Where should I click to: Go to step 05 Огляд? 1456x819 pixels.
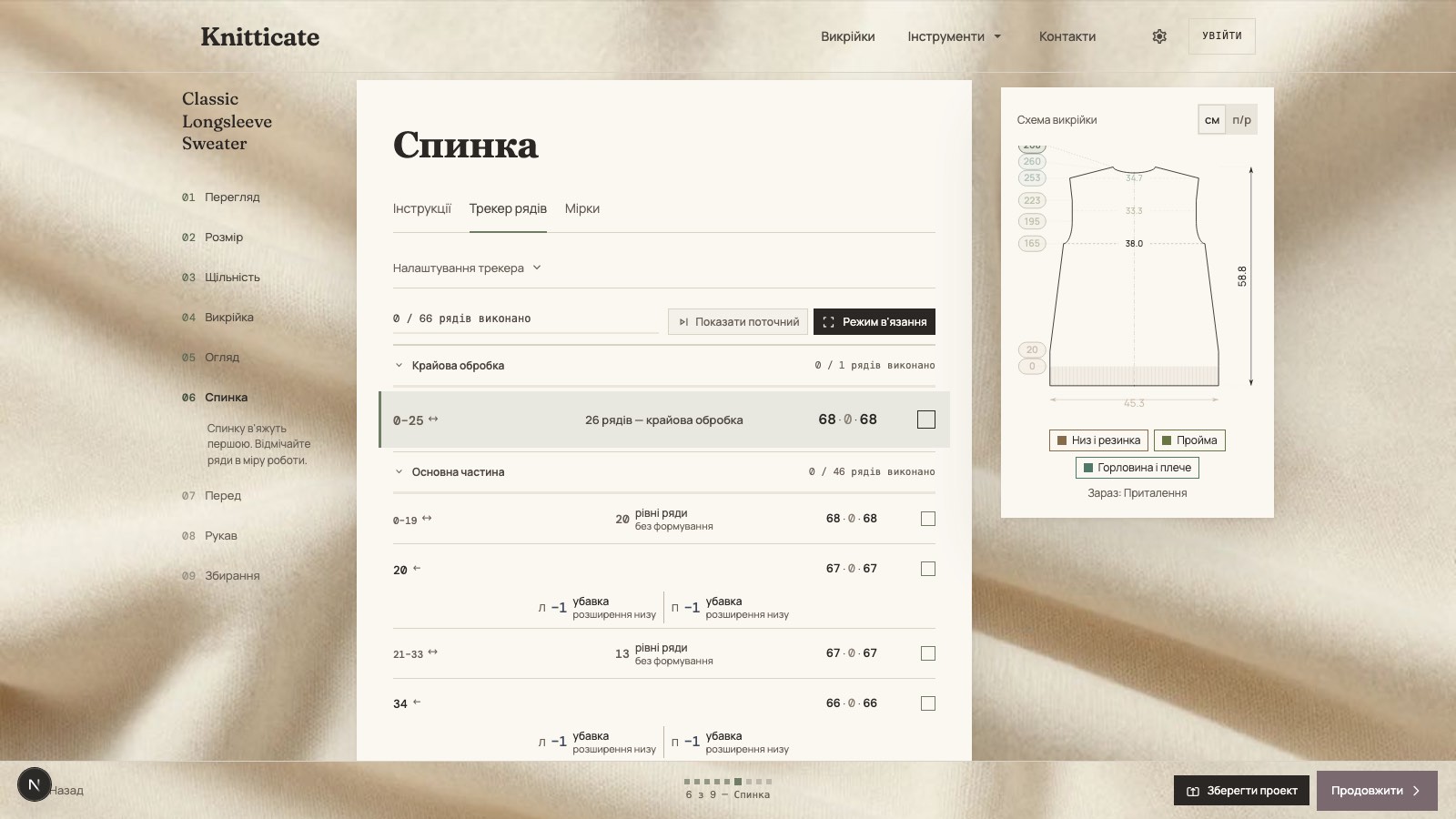[x=210, y=357]
